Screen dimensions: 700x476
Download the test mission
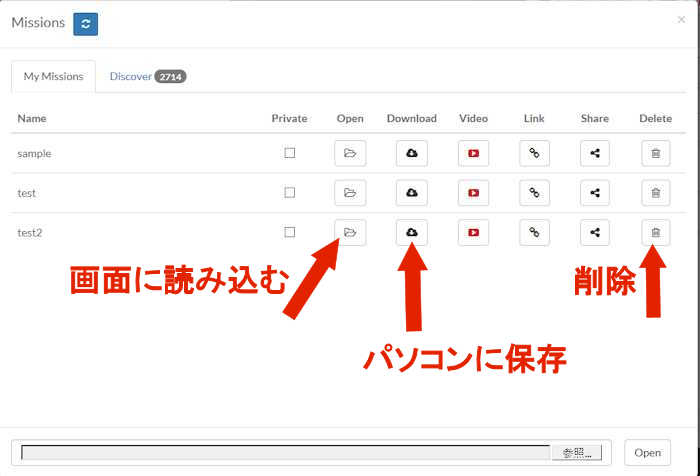pos(411,193)
